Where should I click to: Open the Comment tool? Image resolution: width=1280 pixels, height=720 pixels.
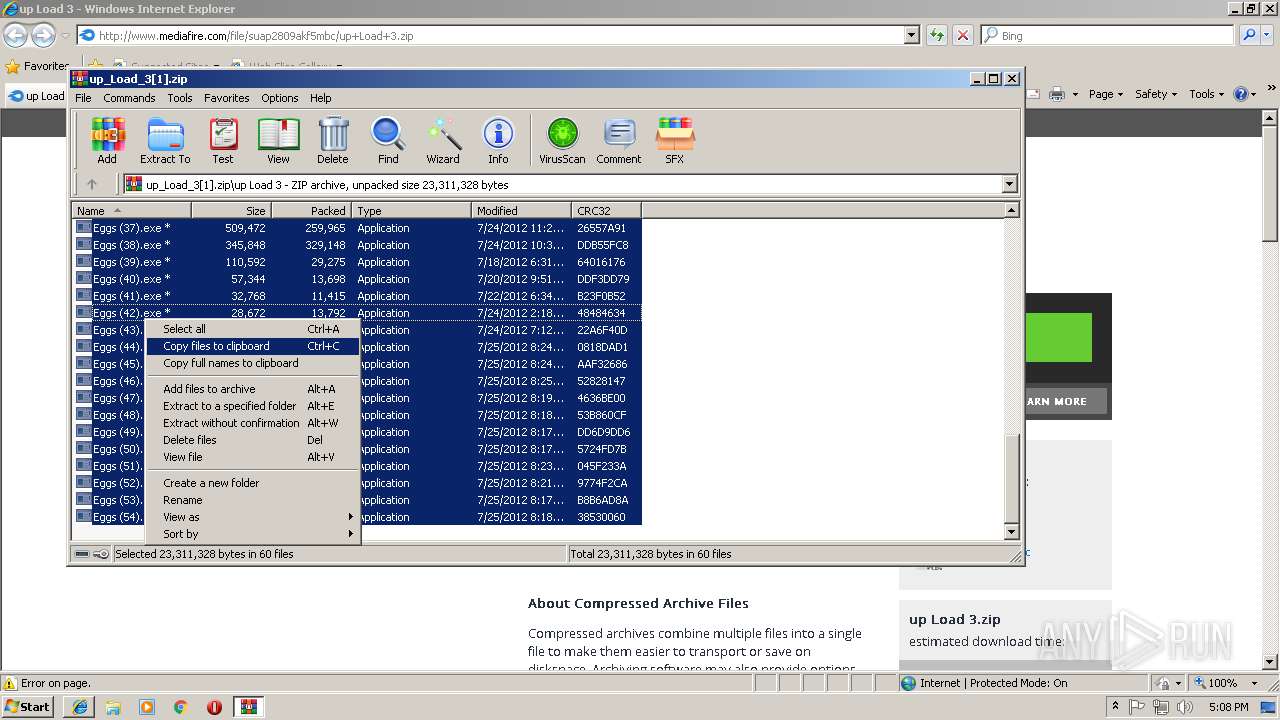tap(619, 141)
